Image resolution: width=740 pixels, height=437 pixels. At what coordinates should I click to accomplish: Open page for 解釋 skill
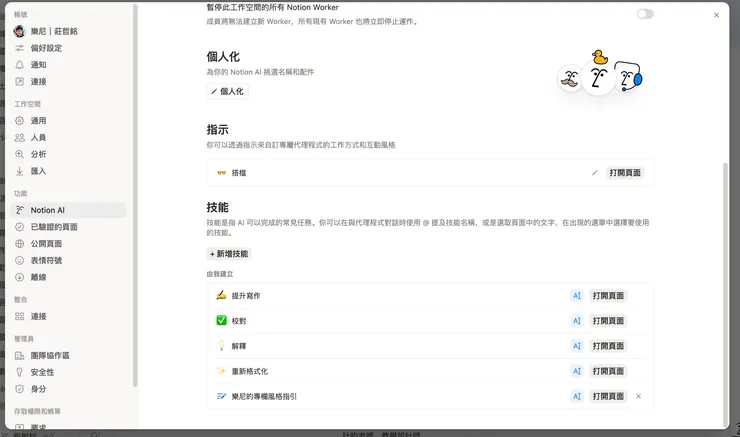[608, 346]
